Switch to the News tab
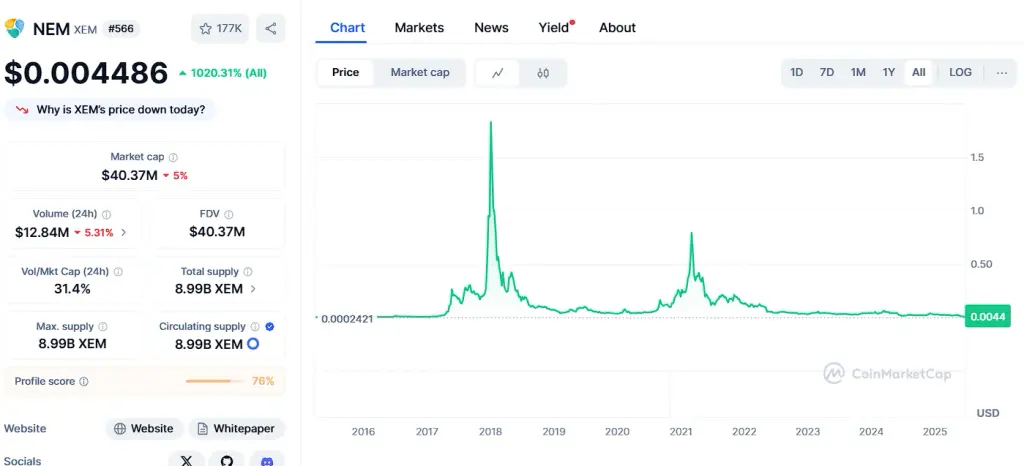The width and height of the screenshot is (1024, 466). click(x=491, y=27)
